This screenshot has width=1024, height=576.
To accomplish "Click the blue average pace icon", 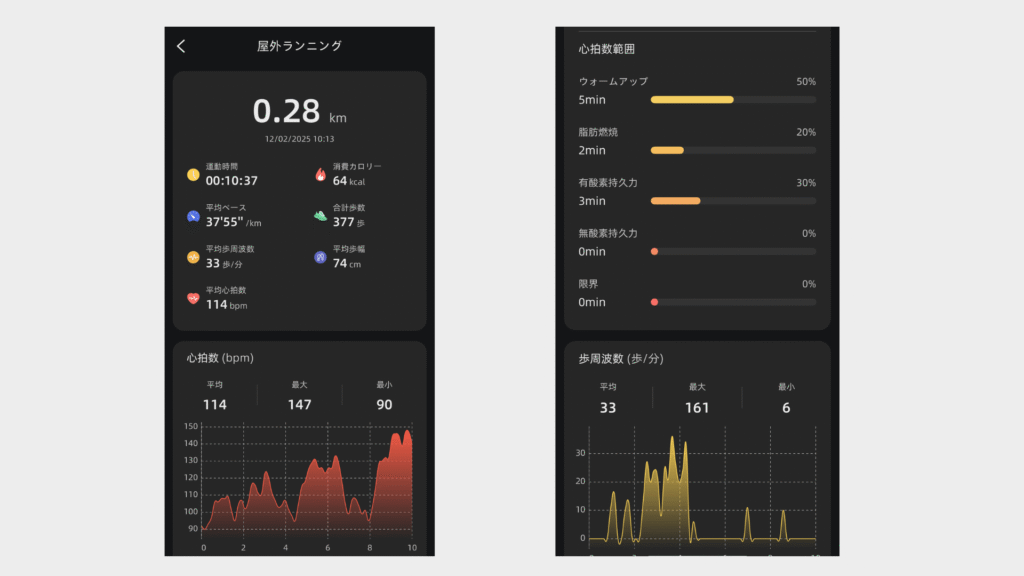I will pyautogui.click(x=193, y=216).
